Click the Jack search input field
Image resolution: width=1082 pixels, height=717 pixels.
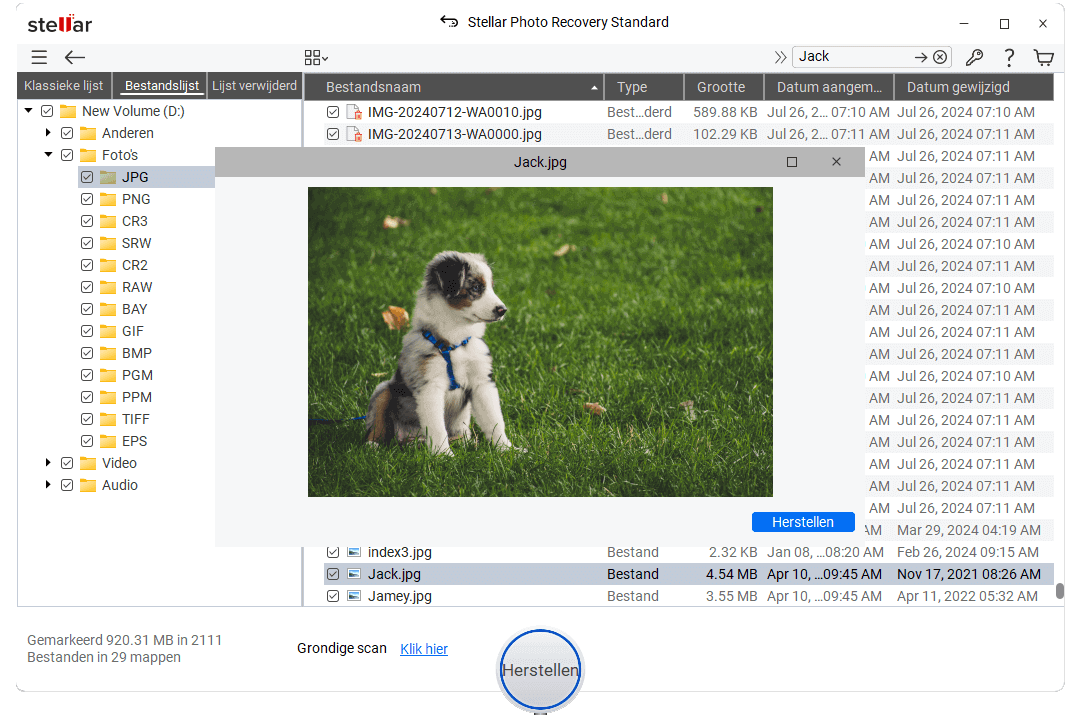tap(850, 57)
